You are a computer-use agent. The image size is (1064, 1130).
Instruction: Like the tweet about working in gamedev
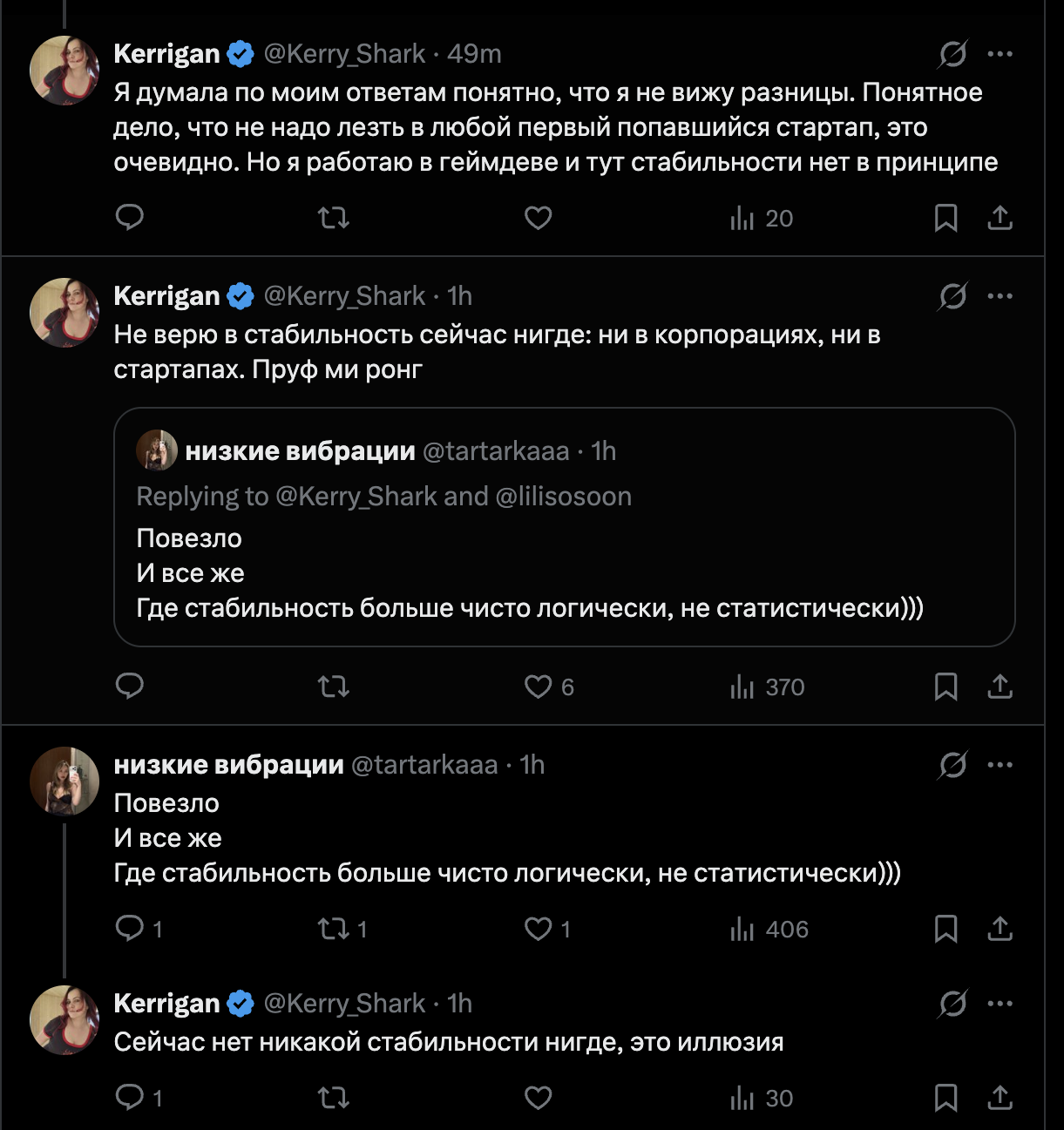point(538,218)
